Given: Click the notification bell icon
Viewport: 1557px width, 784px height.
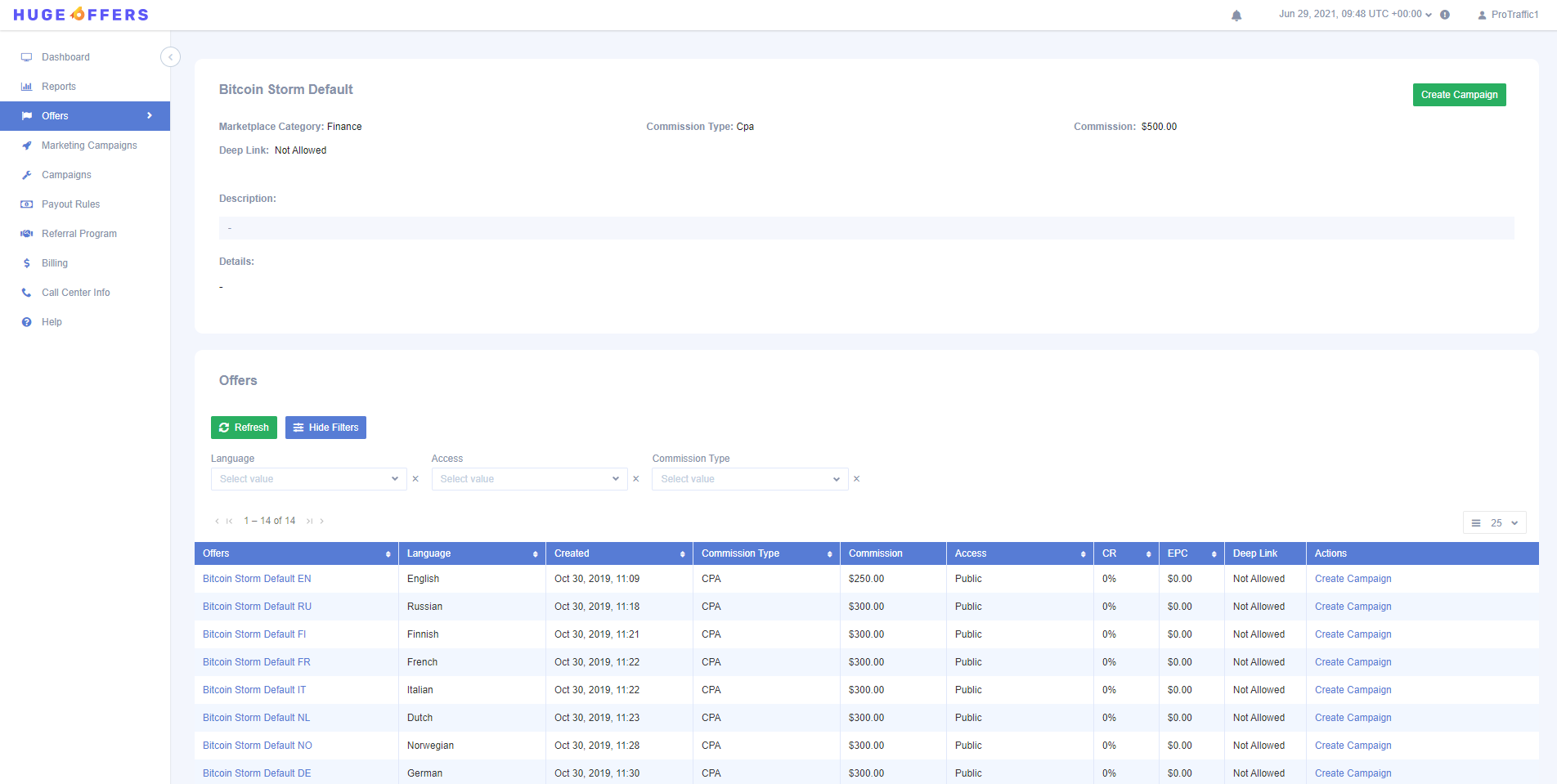Looking at the screenshot, I should (x=1236, y=15).
